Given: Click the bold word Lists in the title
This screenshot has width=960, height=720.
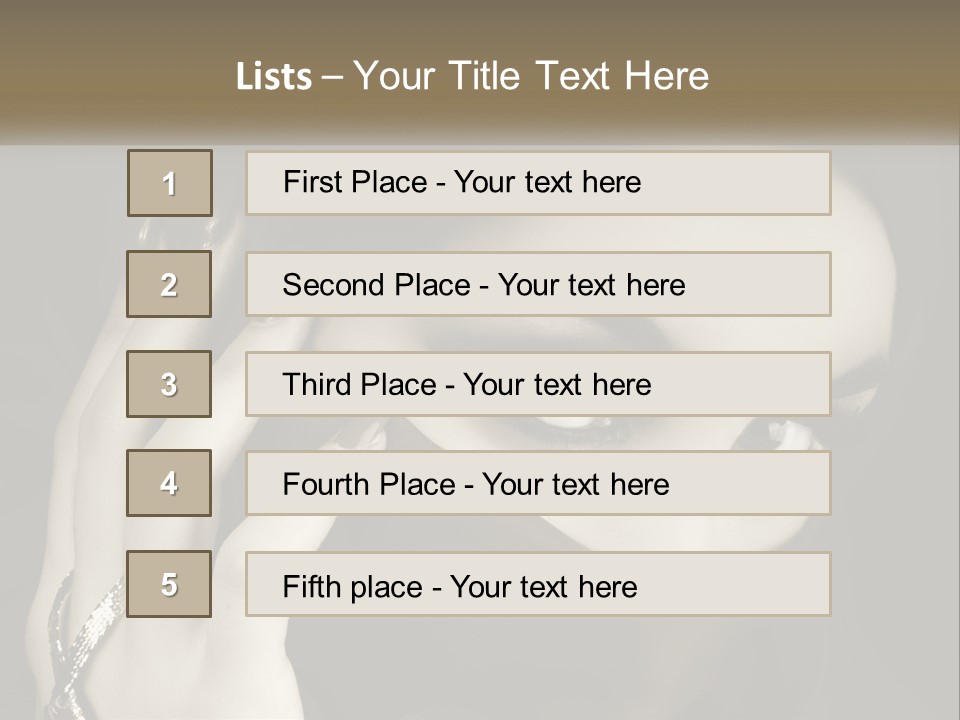Looking at the screenshot, I should click(273, 77).
